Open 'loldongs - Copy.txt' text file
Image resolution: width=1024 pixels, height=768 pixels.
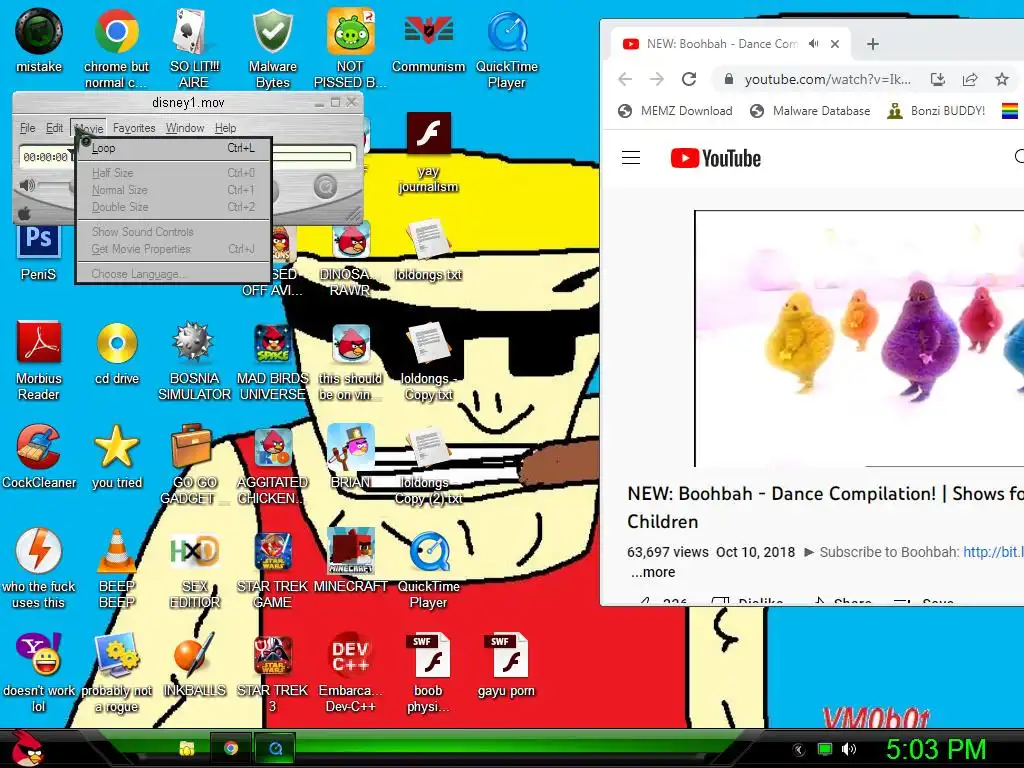[428, 342]
